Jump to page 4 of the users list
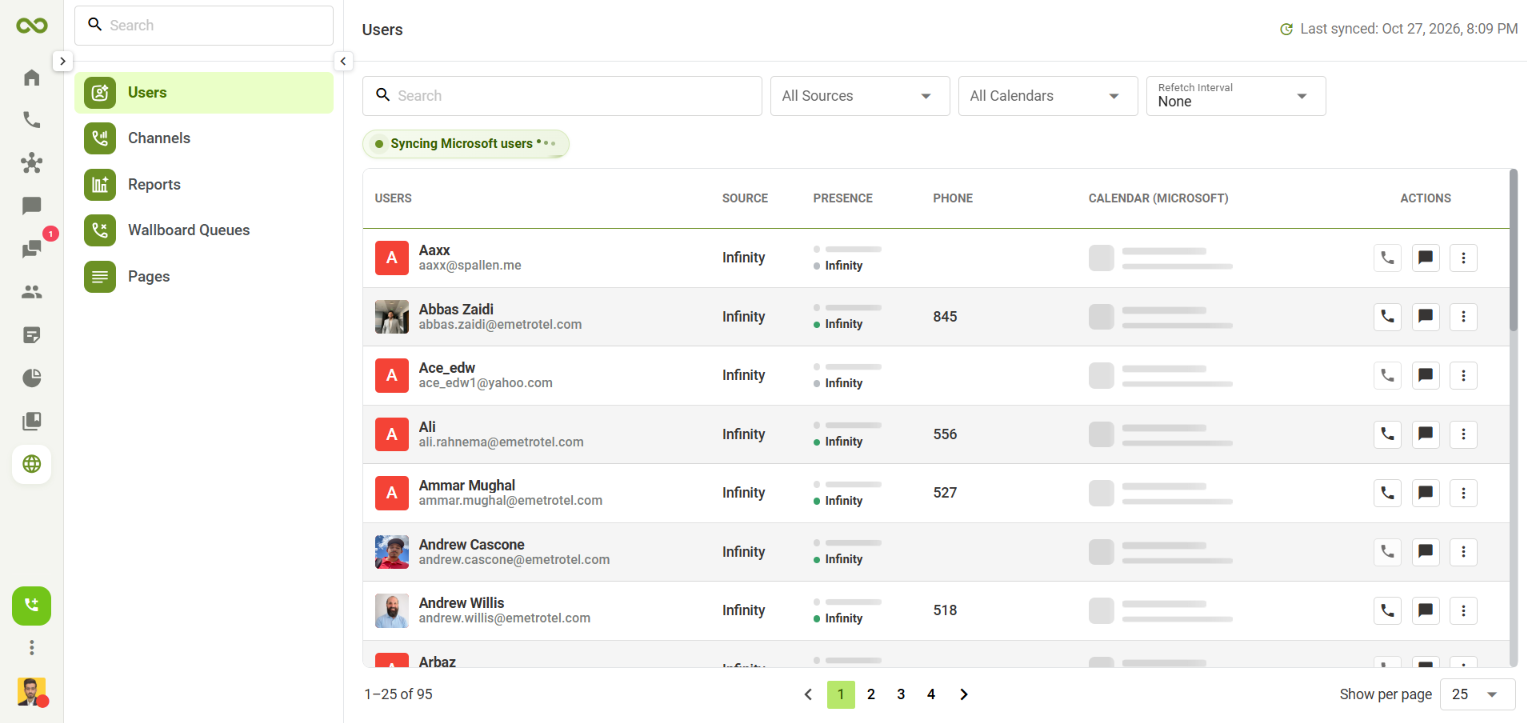 coord(931,694)
